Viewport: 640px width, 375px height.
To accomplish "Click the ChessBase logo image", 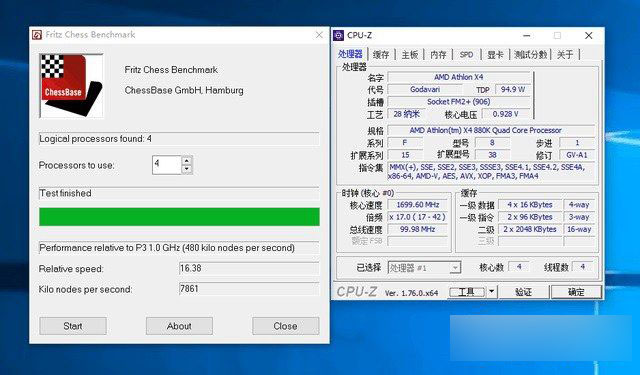I will pyautogui.click(x=71, y=86).
